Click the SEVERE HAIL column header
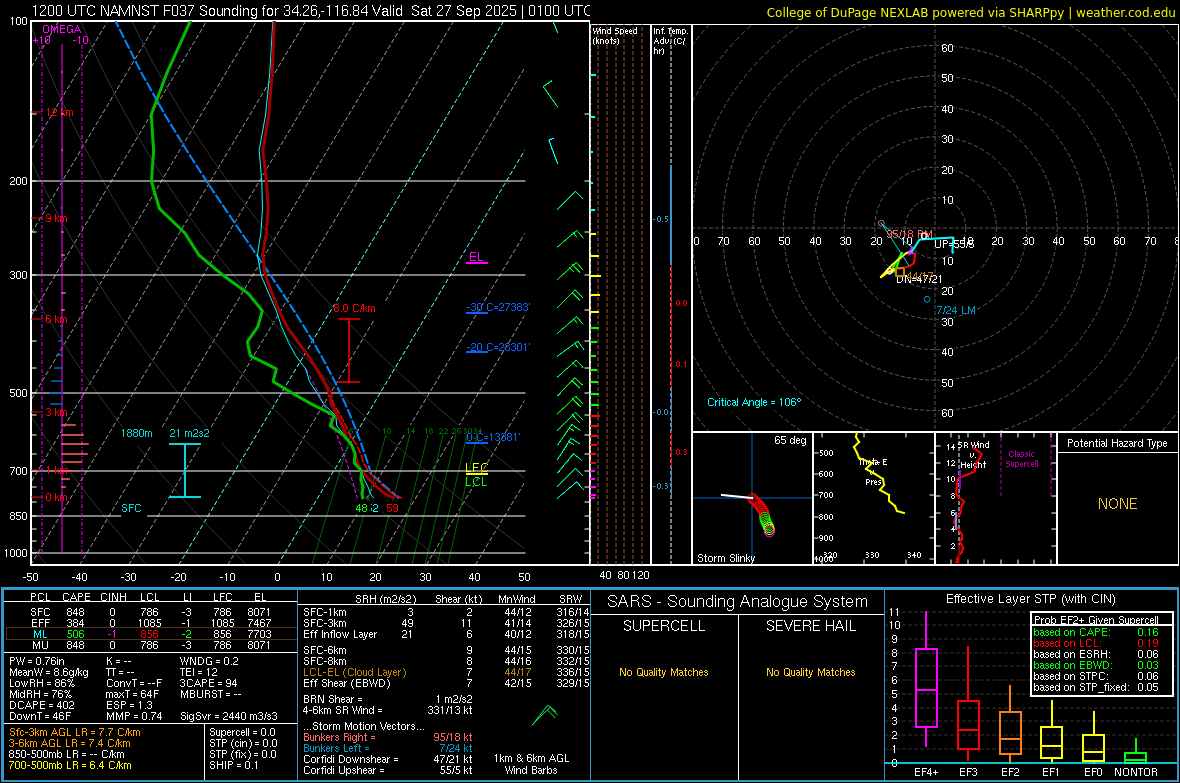 click(x=810, y=626)
